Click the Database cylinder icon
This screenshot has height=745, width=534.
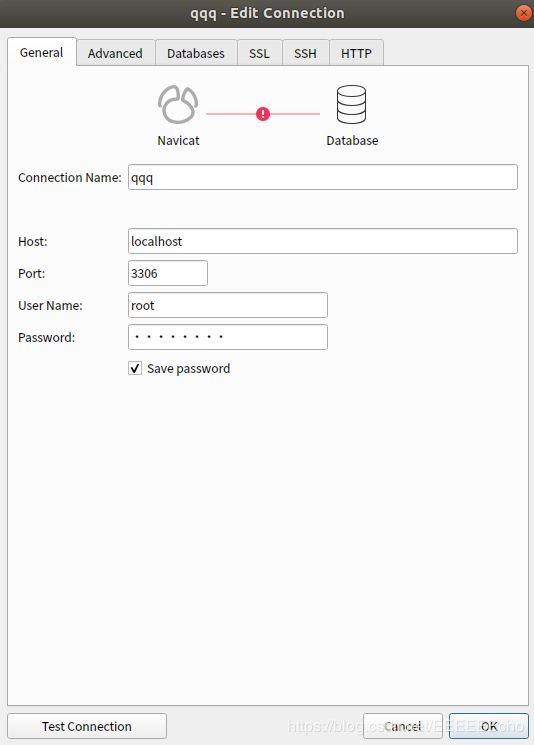[352, 105]
